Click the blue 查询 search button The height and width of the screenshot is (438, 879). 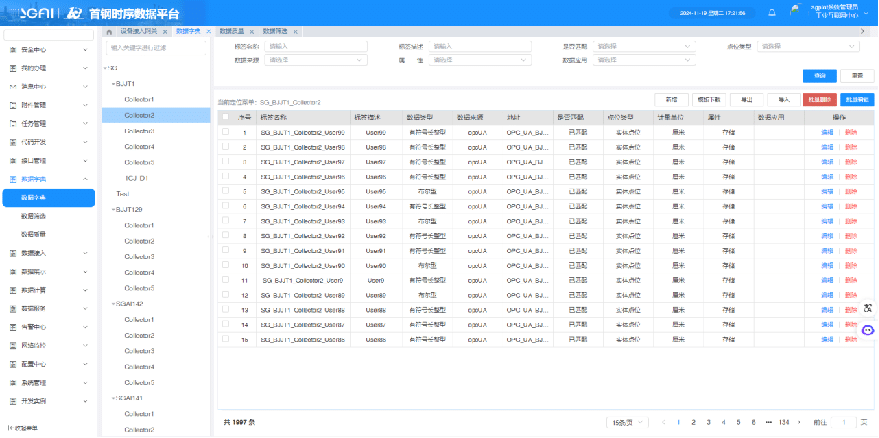[819, 75]
